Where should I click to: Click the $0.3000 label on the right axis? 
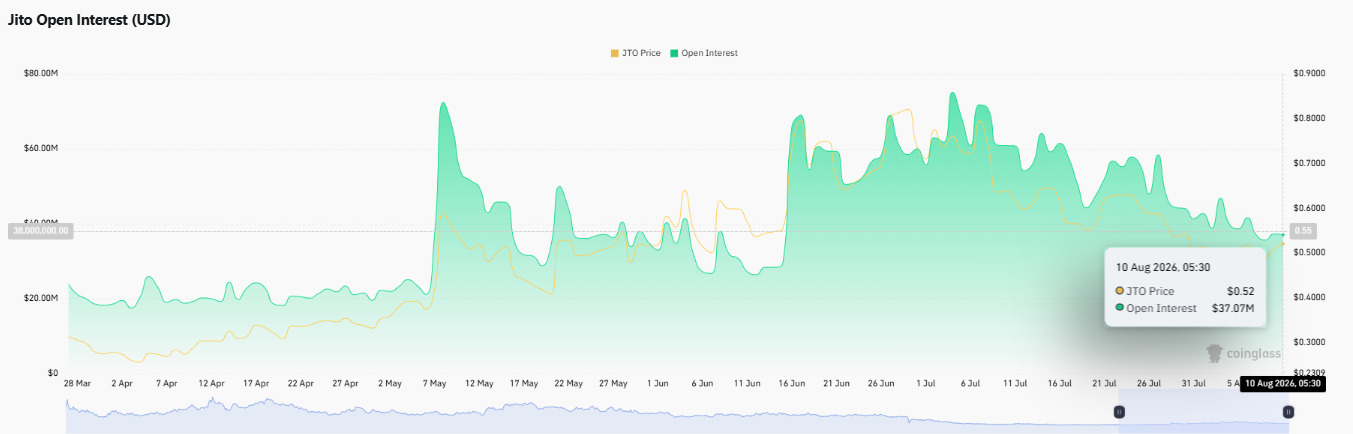(1308, 342)
